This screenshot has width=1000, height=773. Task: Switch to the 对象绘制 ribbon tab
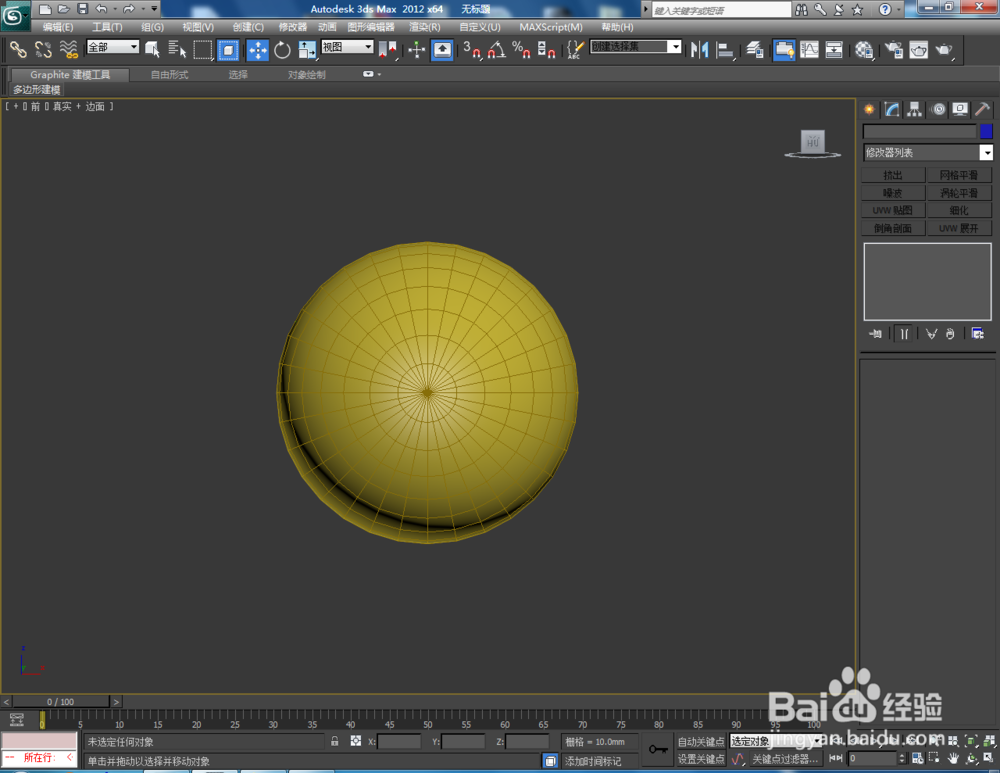point(306,75)
